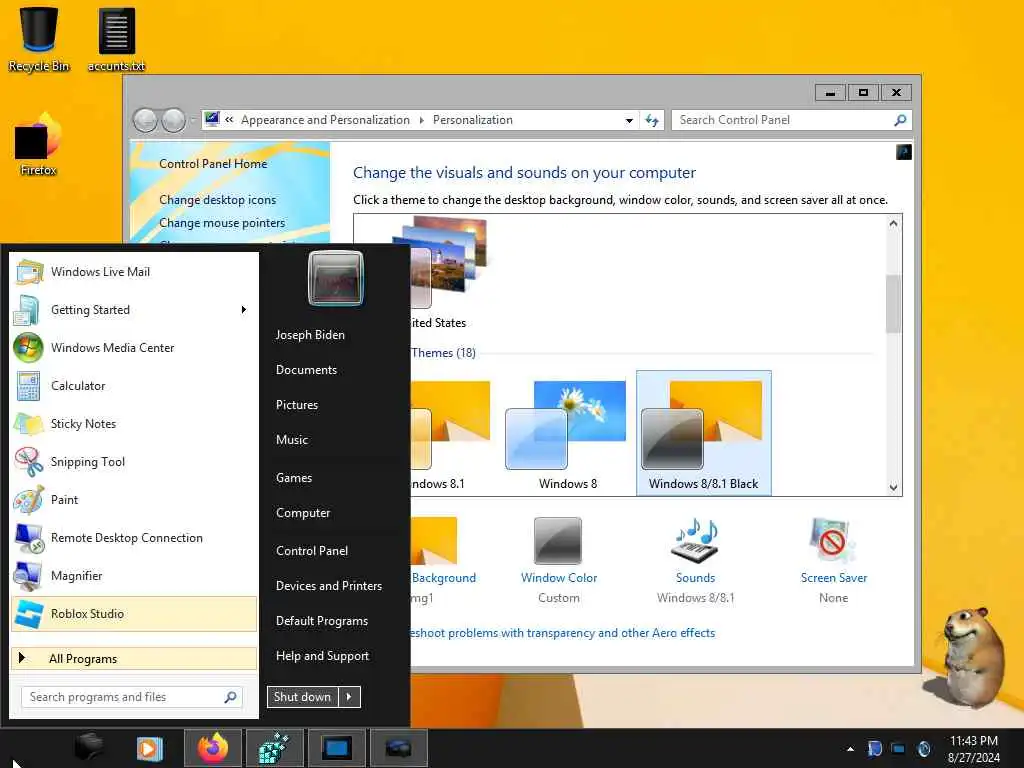Open Sticky Notes

[134, 423]
